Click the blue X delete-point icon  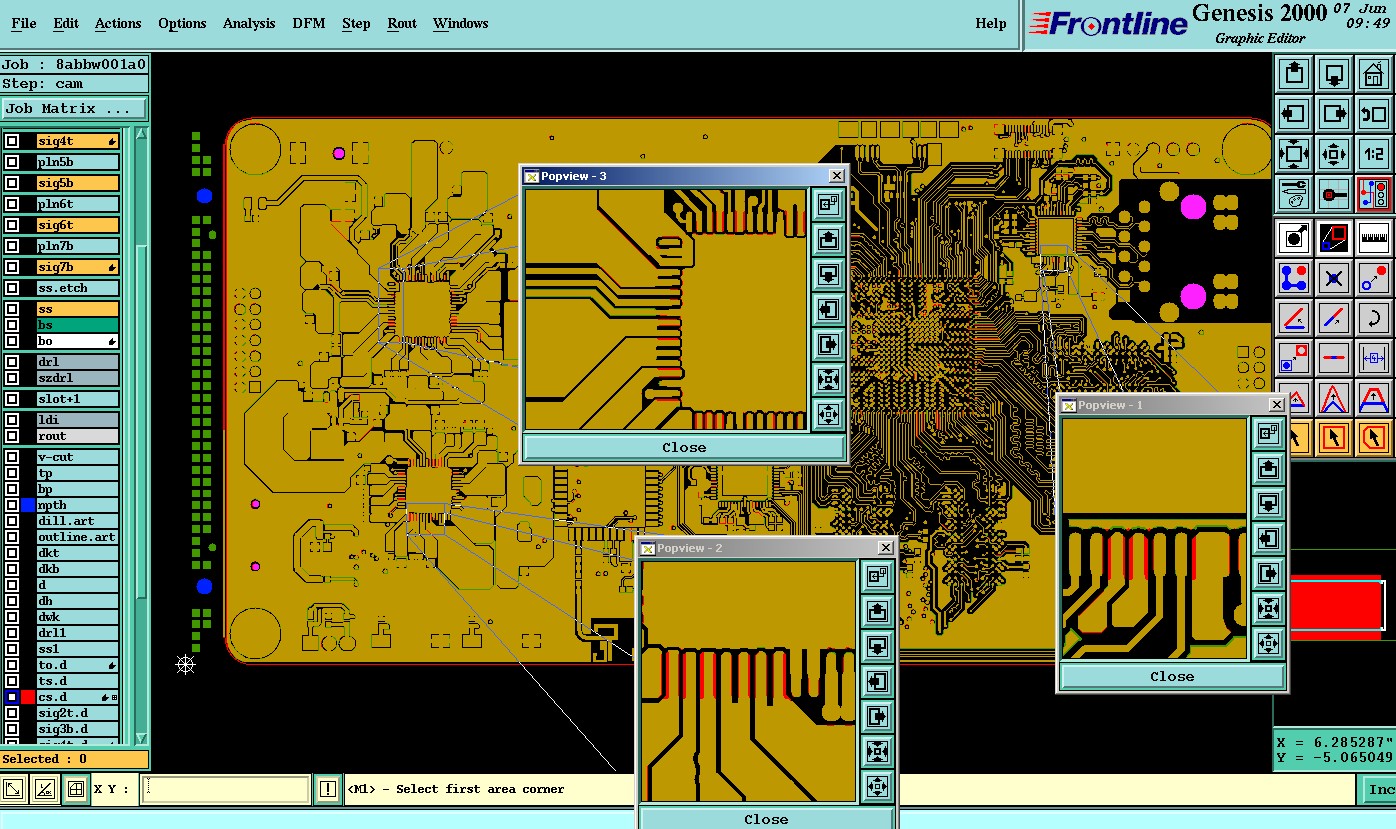(1334, 278)
